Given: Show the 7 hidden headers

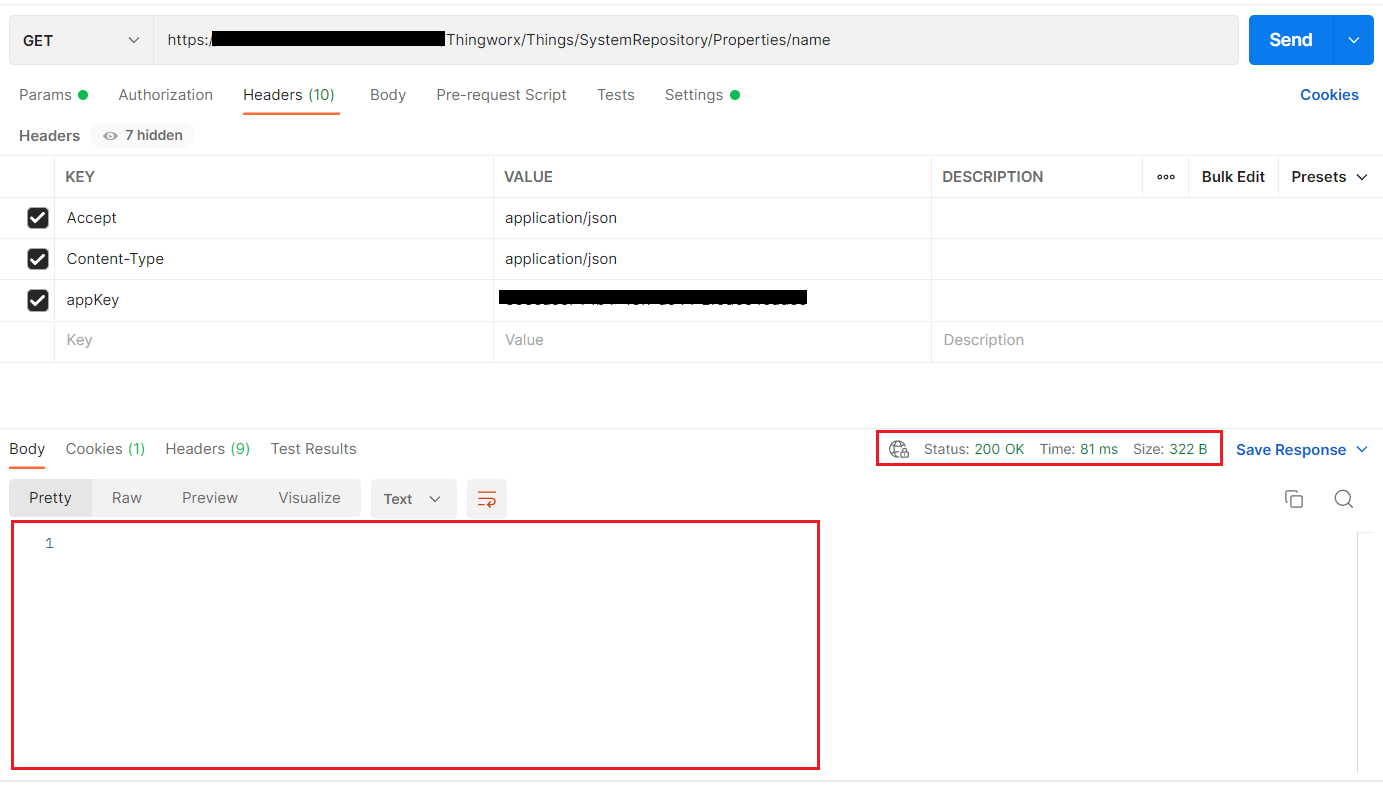Looking at the screenshot, I should tap(141, 135).
